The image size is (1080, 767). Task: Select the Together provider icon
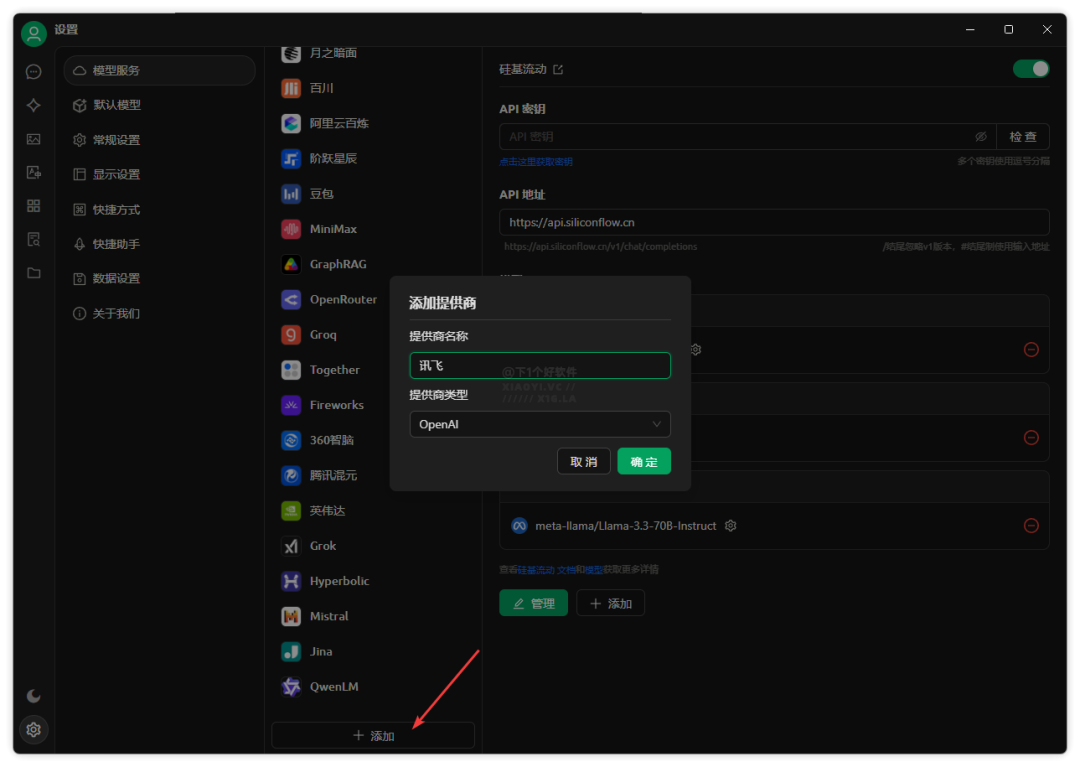coord(291,370)
